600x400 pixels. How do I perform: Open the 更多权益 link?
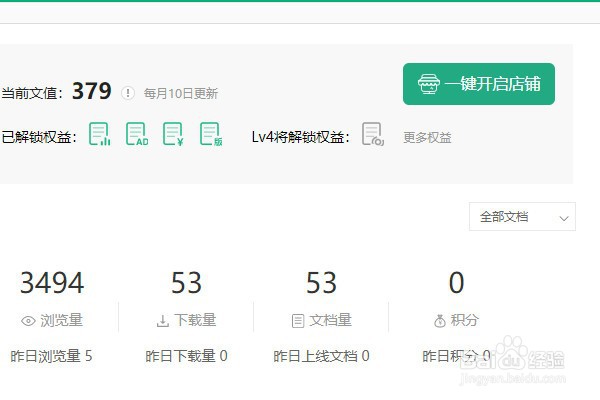pyautogui.click(x=427, y=137)
